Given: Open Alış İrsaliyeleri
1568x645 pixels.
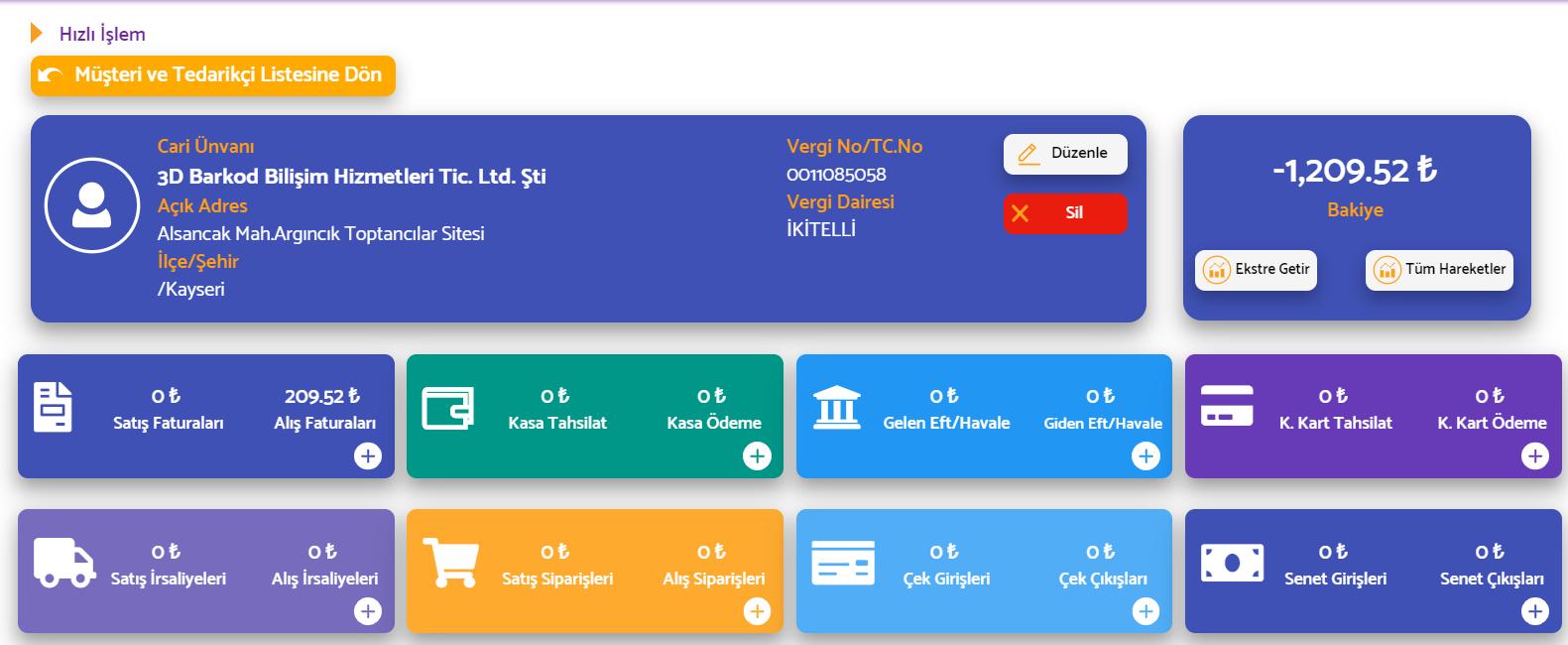Looking at the screenshot, I should click(x=324, y=565).
